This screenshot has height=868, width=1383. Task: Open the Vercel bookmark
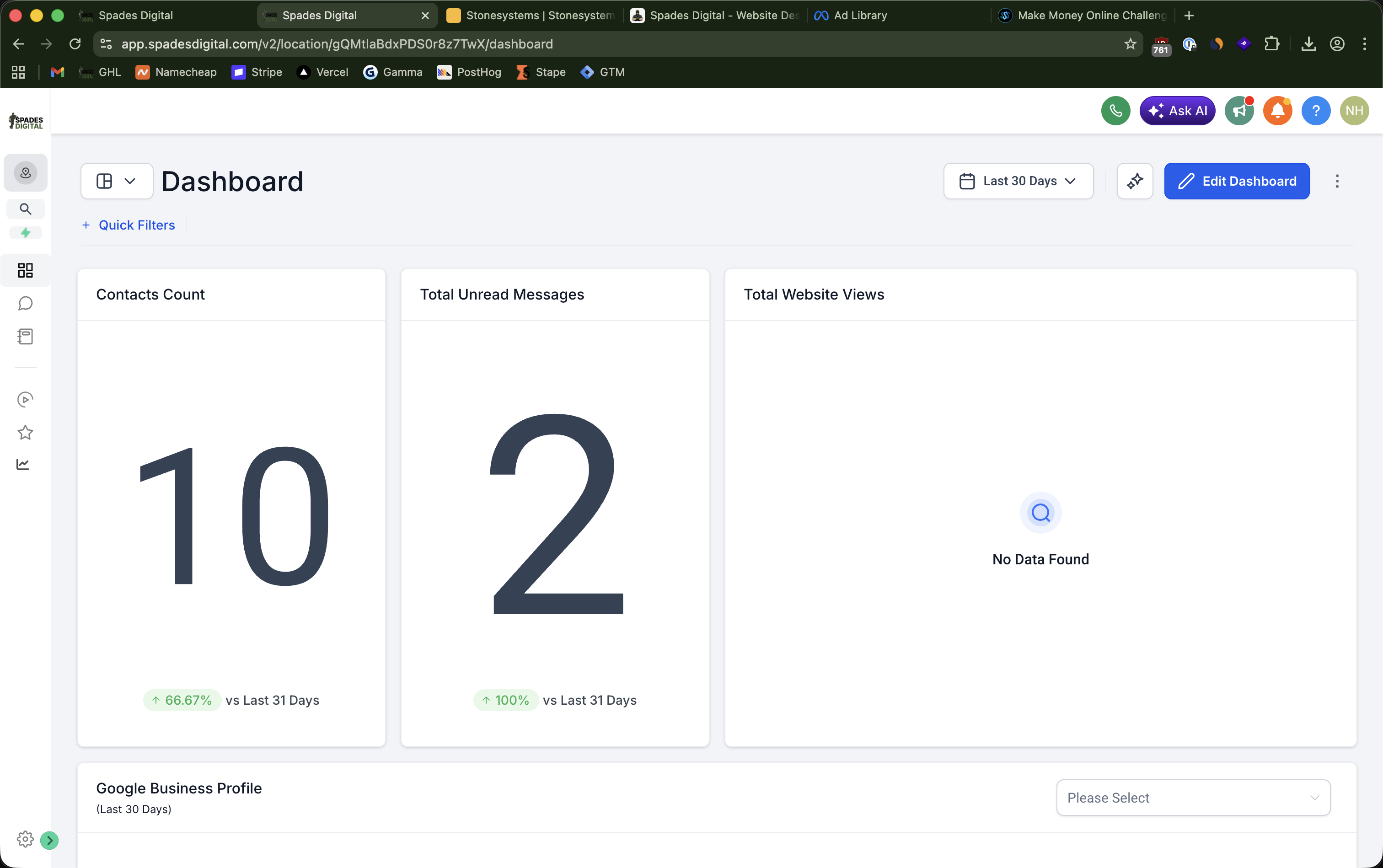pyautogui.click(x=322, y=72)
